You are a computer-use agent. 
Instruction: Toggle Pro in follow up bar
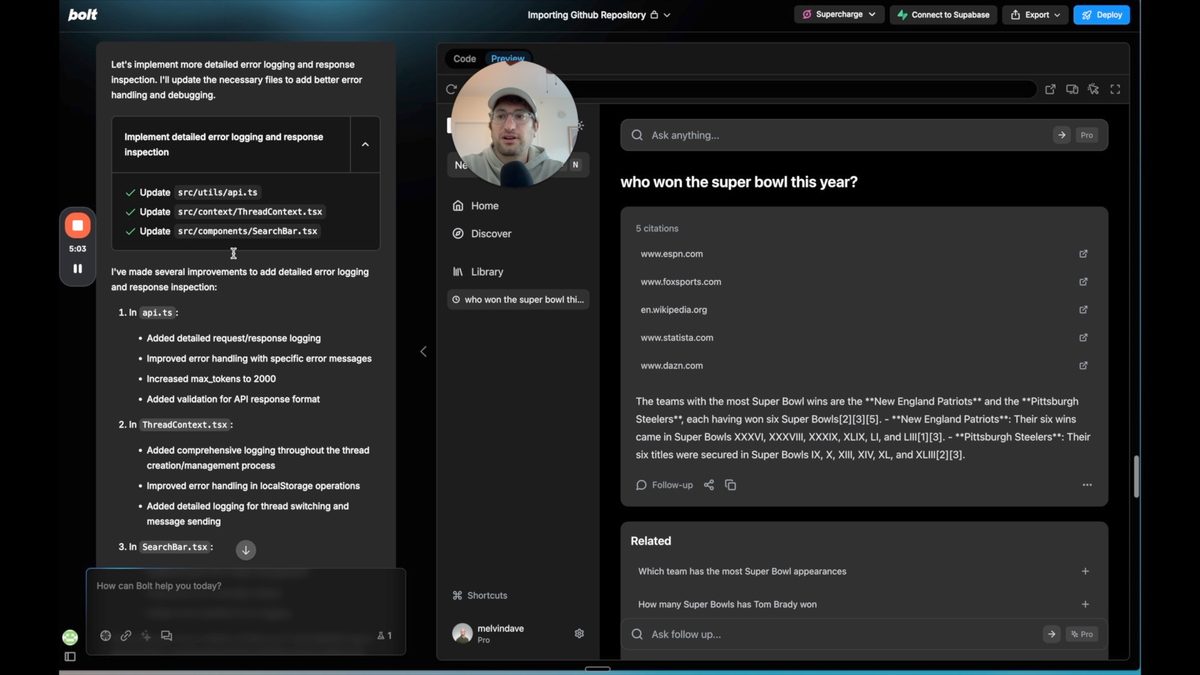[1081, 634]
